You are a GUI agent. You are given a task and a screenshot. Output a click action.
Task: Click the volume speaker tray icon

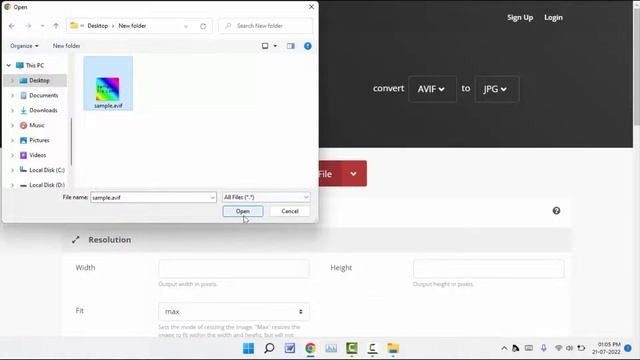click(569, 348)
